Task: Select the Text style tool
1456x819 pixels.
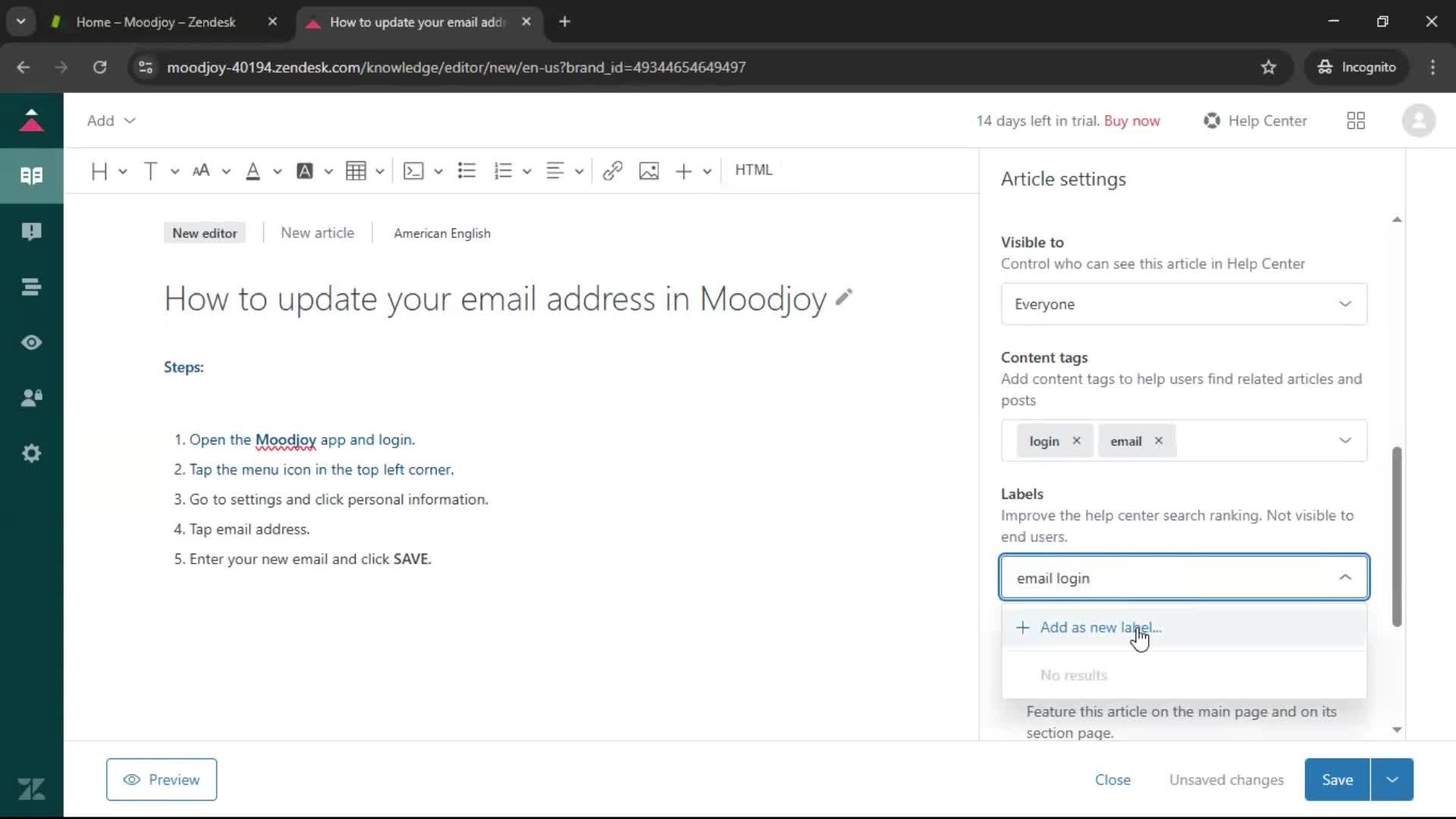Action: point(150,171)
